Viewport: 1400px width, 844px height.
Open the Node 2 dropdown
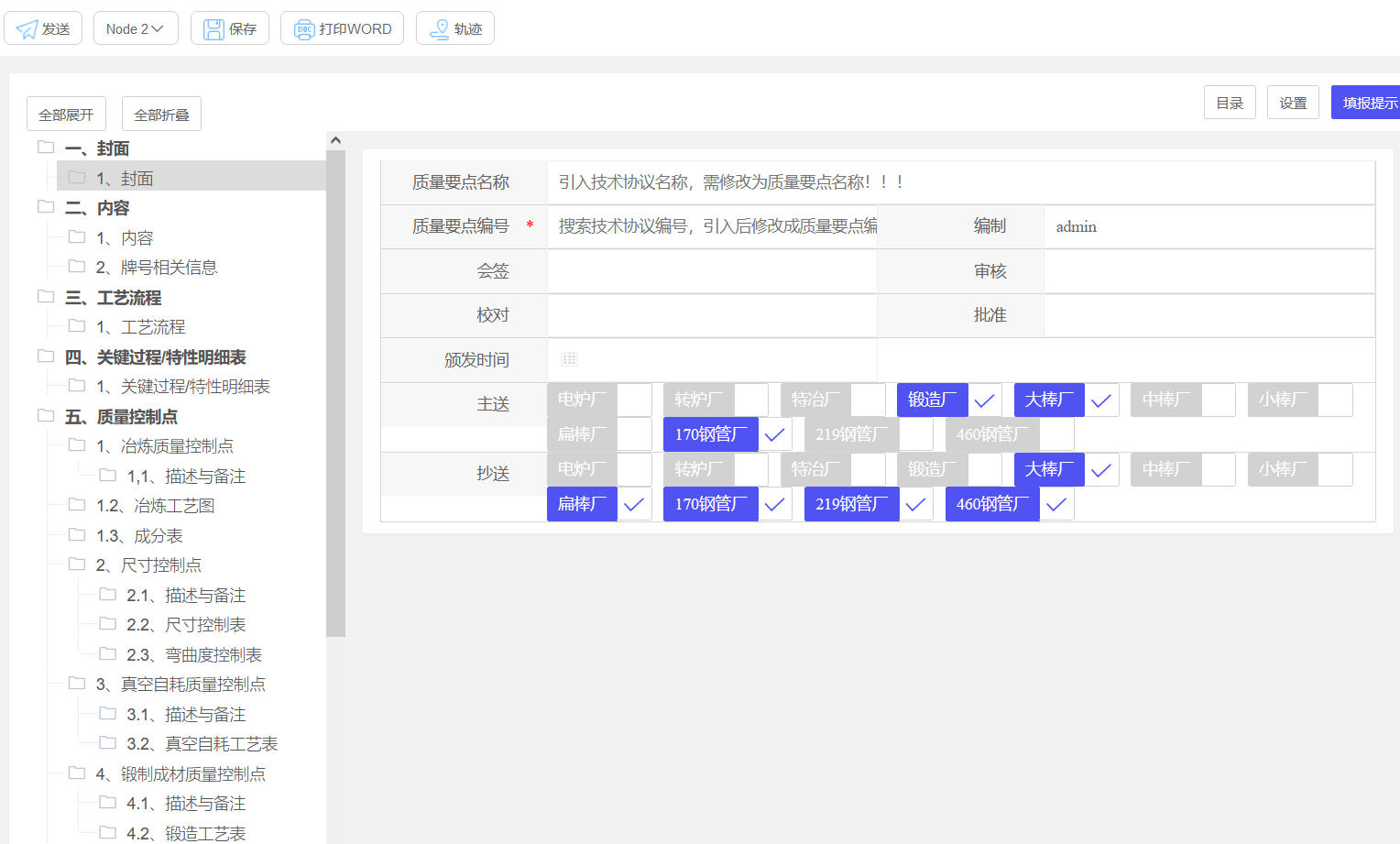tap(135, 27)
